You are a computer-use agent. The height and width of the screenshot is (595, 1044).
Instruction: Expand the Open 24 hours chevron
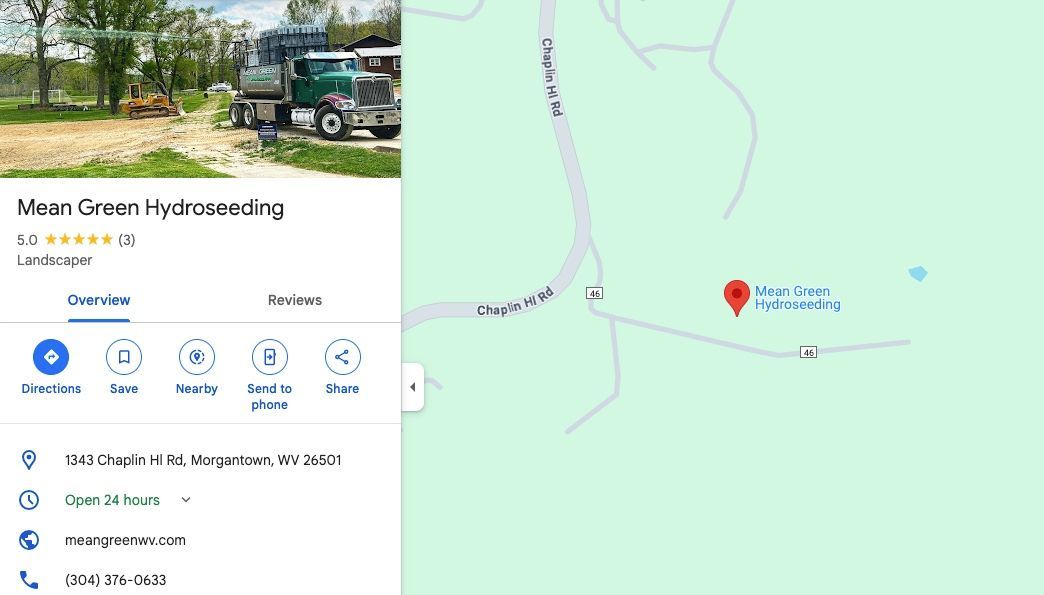coord(186,500)
